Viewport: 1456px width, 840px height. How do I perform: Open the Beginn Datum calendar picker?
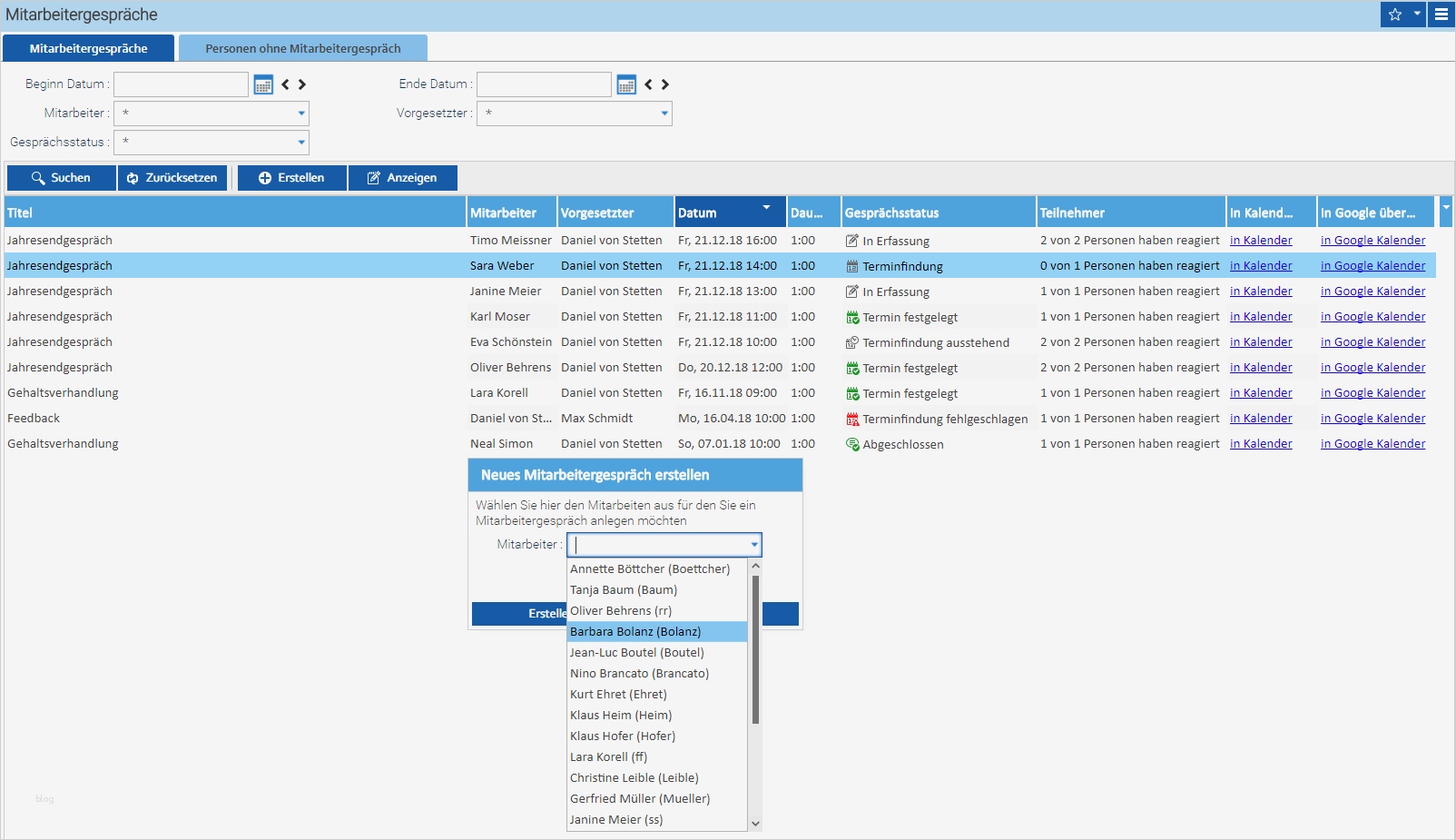pos(263,84)
